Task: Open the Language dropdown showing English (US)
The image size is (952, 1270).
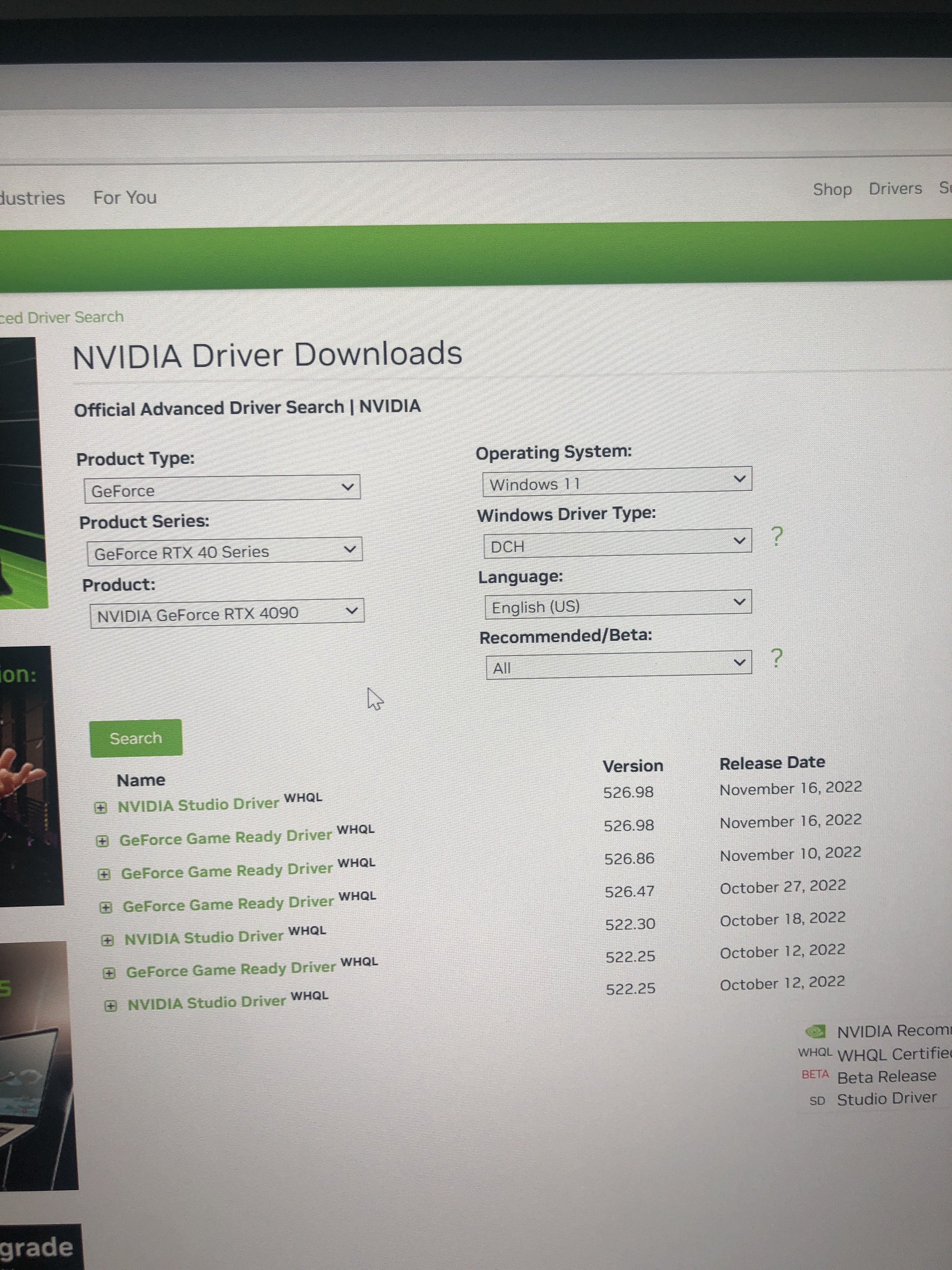Action: click(x=618, y=604)
